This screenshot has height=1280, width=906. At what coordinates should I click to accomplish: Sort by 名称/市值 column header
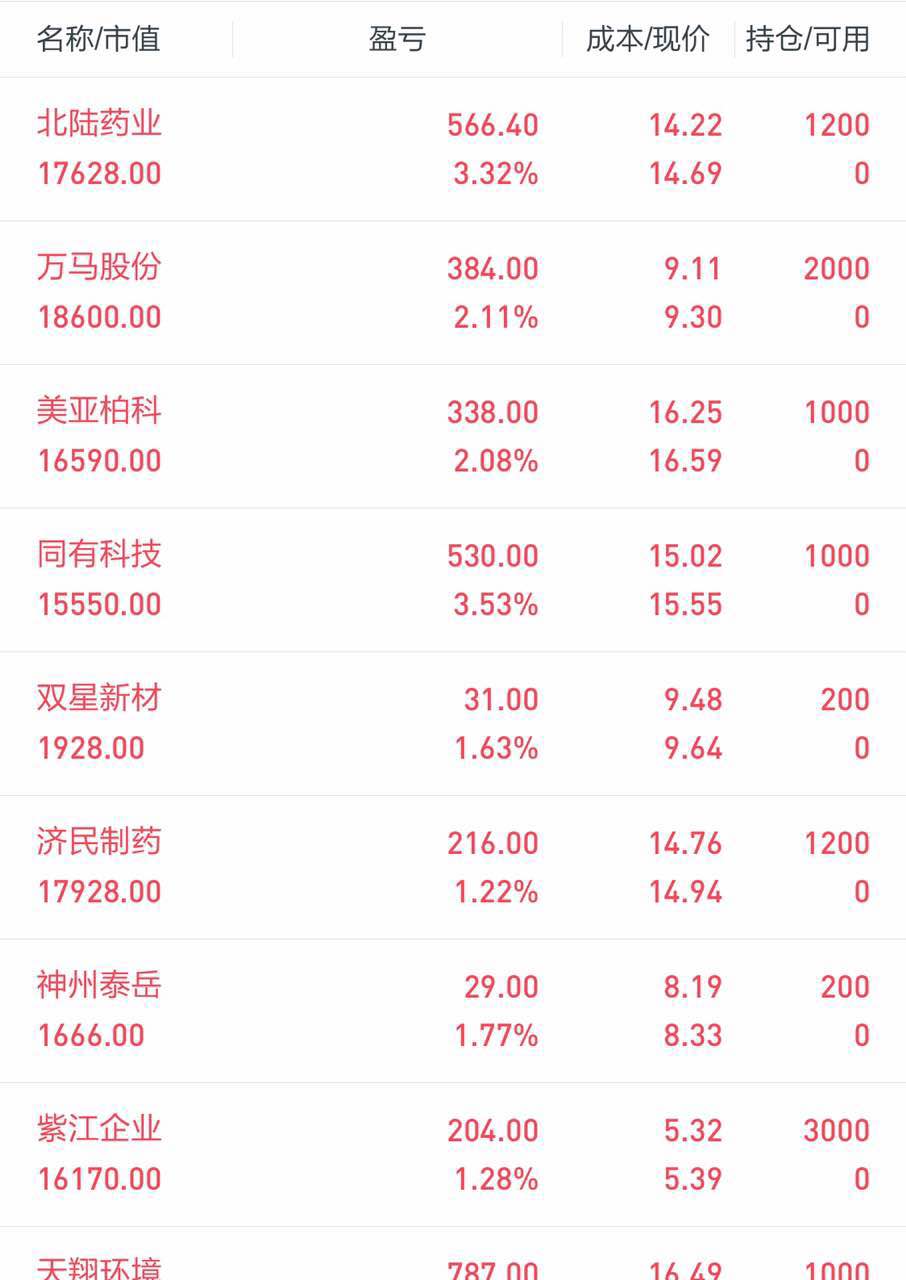98,39
